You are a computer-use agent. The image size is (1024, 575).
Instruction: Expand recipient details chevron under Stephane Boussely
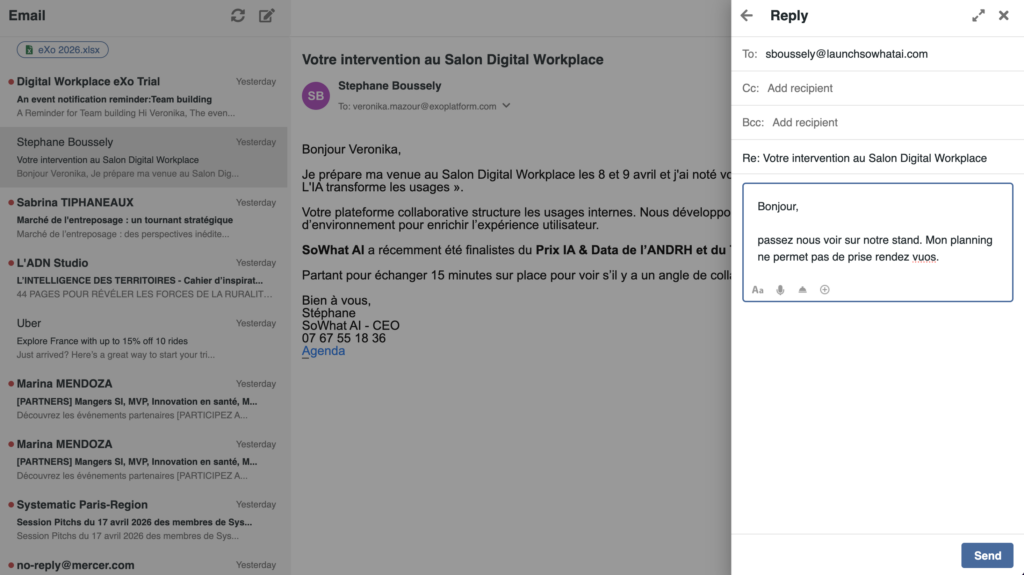506,106
